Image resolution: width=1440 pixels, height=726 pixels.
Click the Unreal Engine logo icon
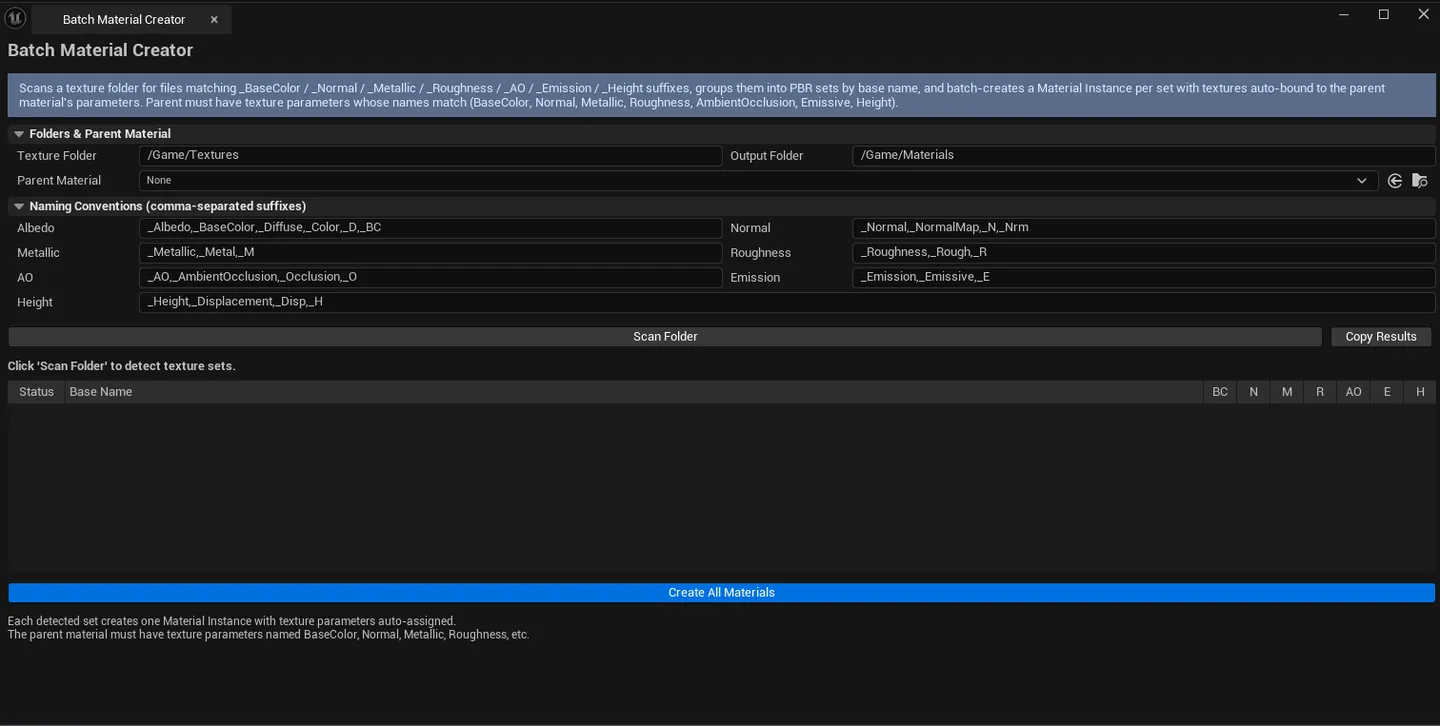(x=15, y=17)
